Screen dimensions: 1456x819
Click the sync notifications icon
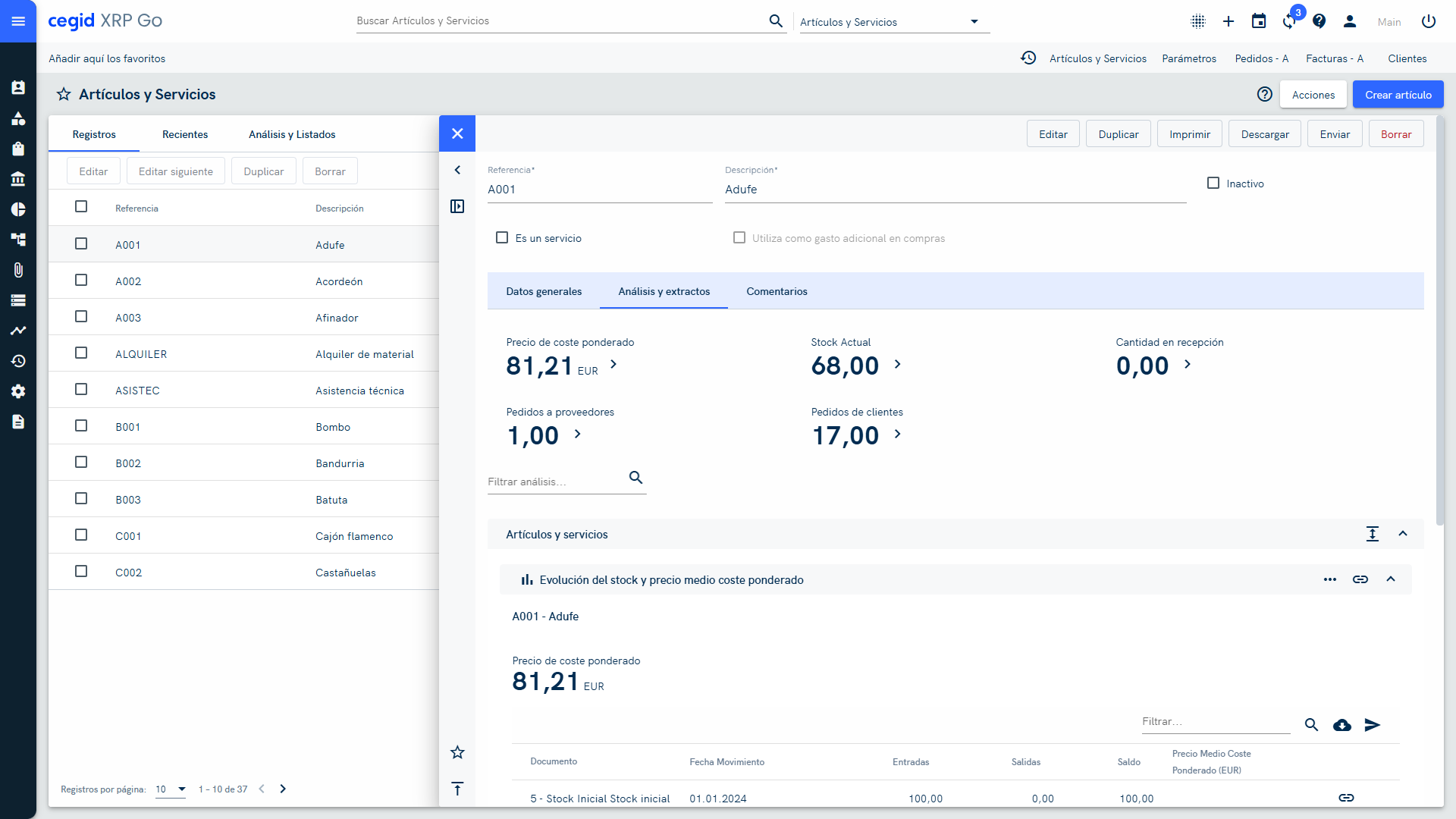[x=1289, y=21]
